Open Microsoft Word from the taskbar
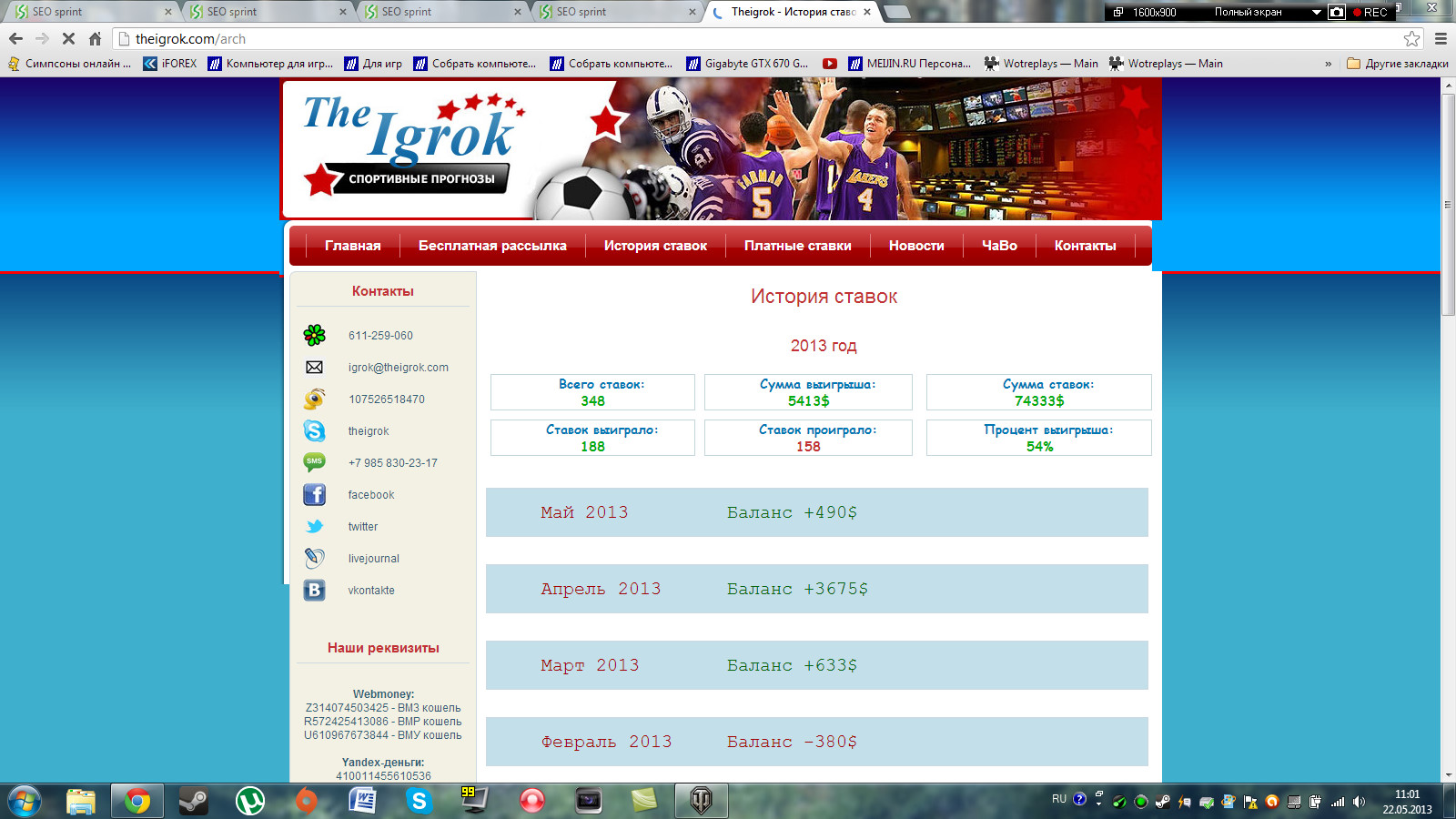1456x819 pixels. (x=363, y=801)
